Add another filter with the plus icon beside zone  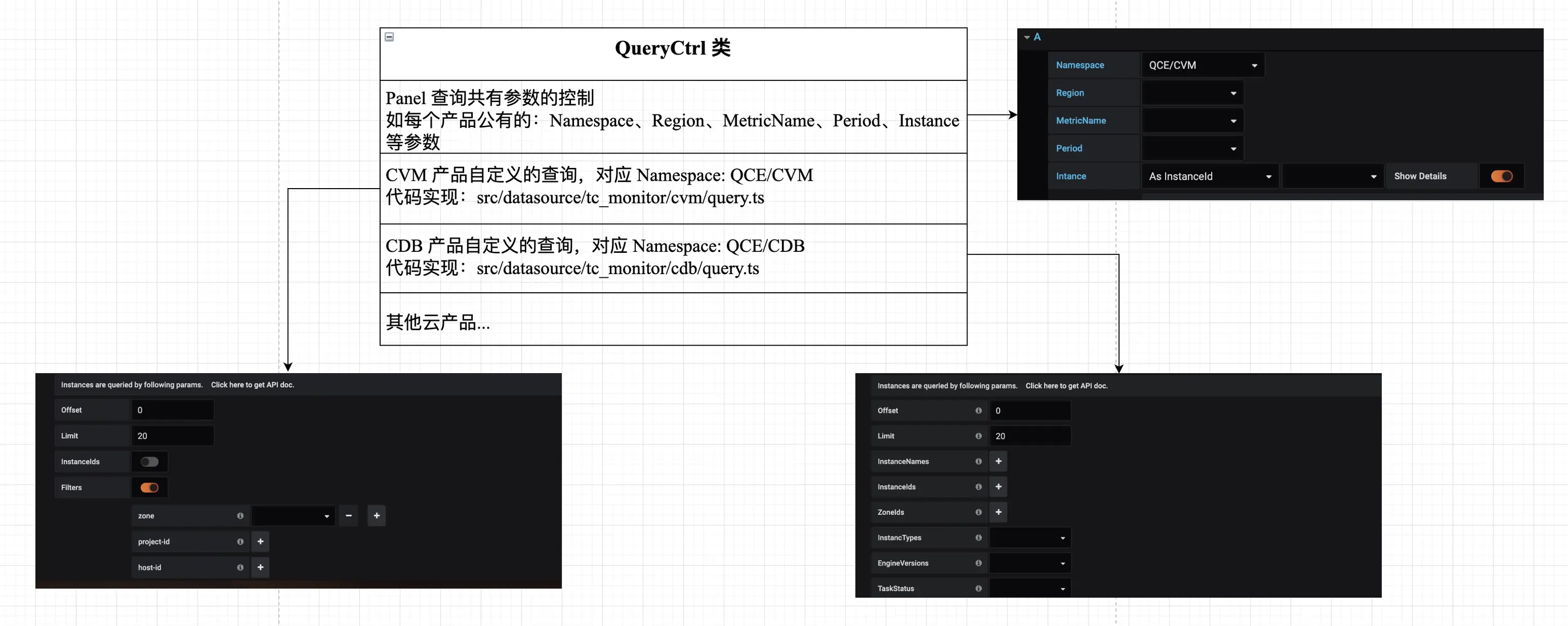[376, 515]
